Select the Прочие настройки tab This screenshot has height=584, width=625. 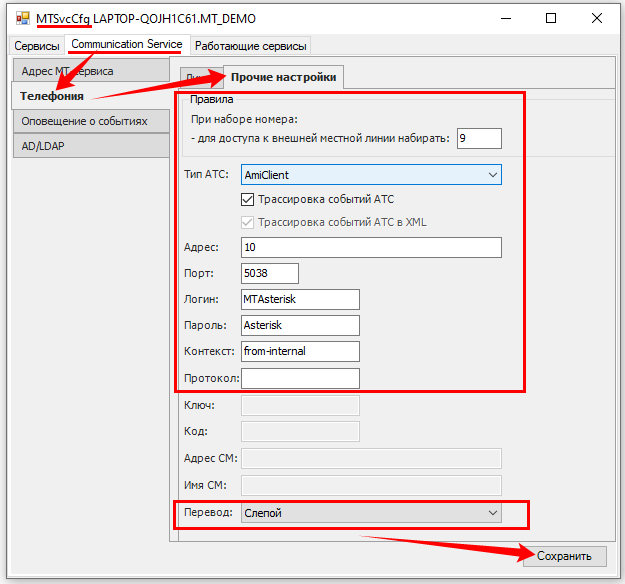pos(284,77)
